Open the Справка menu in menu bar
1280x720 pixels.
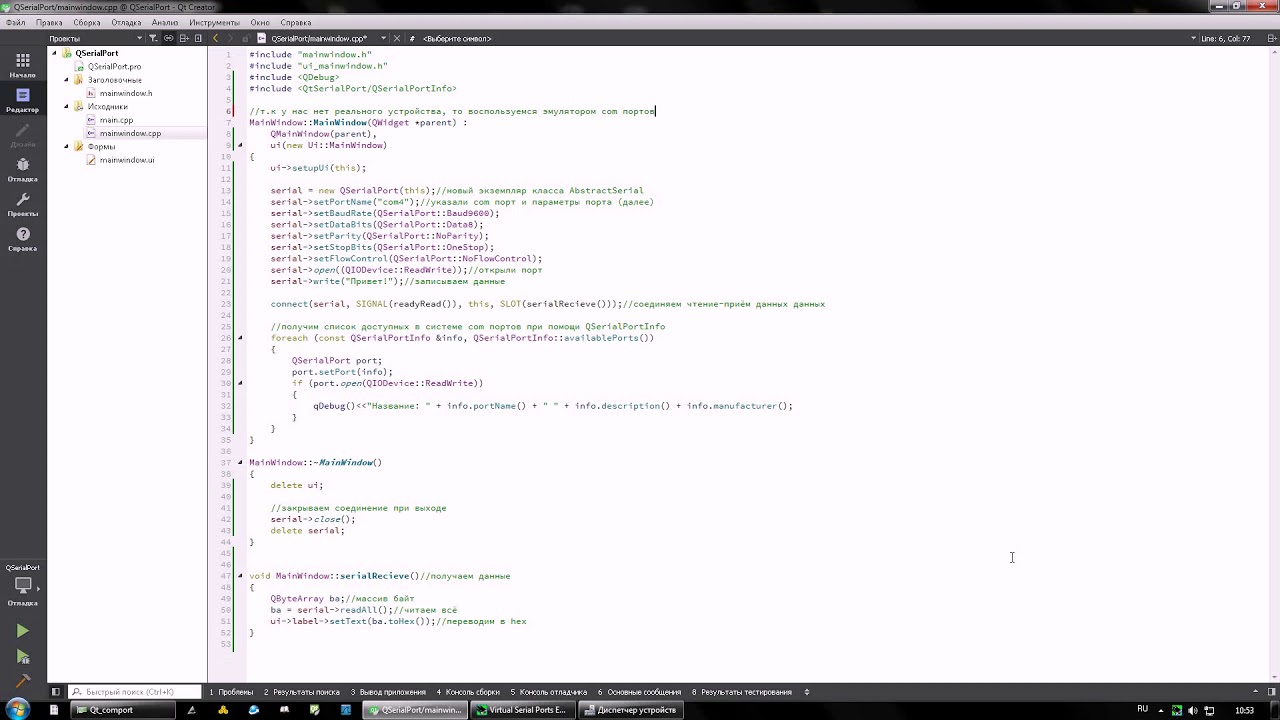[x=296, y=22]
